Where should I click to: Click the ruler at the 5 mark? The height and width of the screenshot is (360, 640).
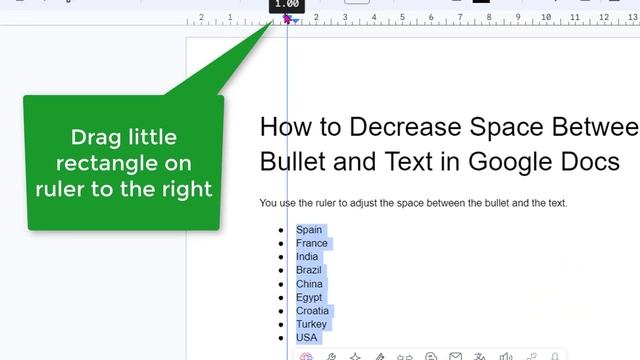click(x=402, y=18)
